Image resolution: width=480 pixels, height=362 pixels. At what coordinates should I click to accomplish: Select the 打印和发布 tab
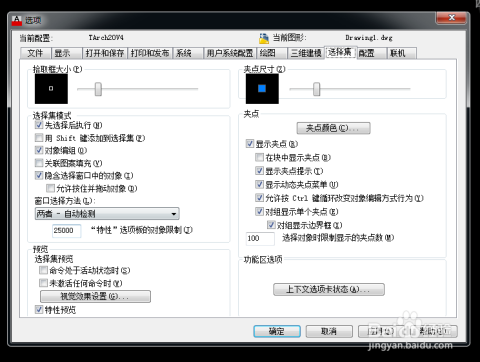(150, 53)
